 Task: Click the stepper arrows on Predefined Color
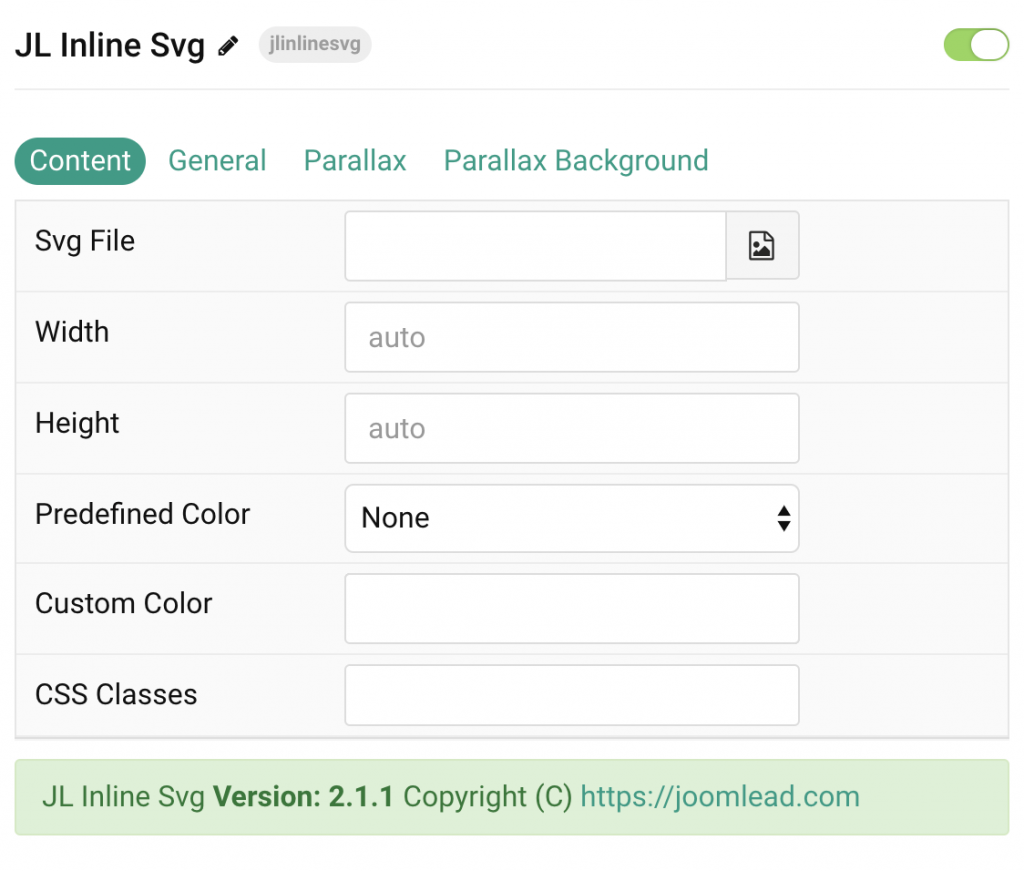click(x=783, y=517)
